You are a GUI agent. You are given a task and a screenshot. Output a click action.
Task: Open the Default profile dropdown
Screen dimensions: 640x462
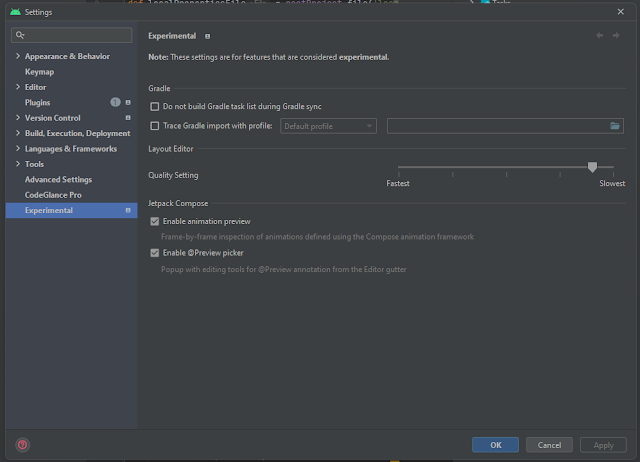point(328,126)
